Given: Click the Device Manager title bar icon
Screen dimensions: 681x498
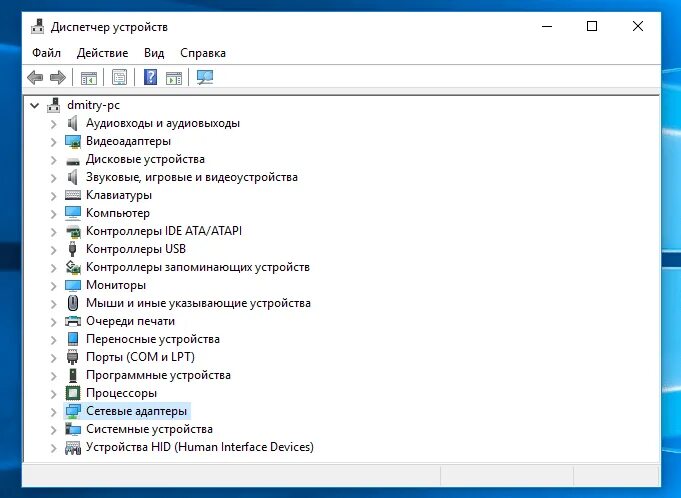Looking at the screenshot, I should (38, 27).
